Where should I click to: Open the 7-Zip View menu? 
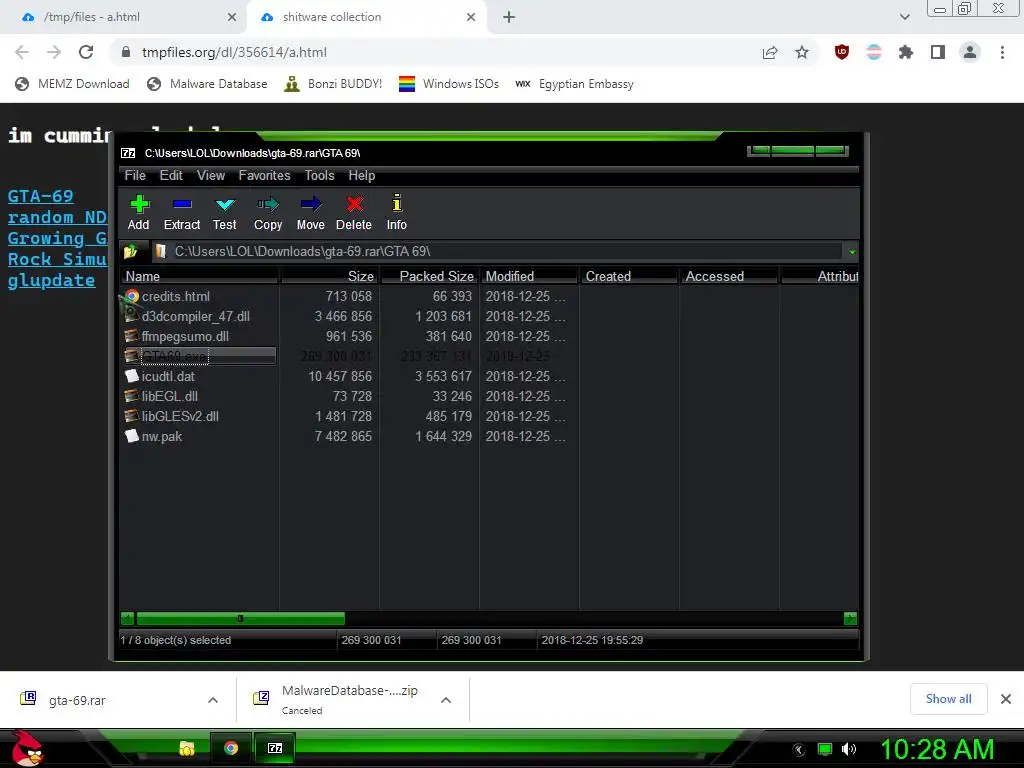211,175
